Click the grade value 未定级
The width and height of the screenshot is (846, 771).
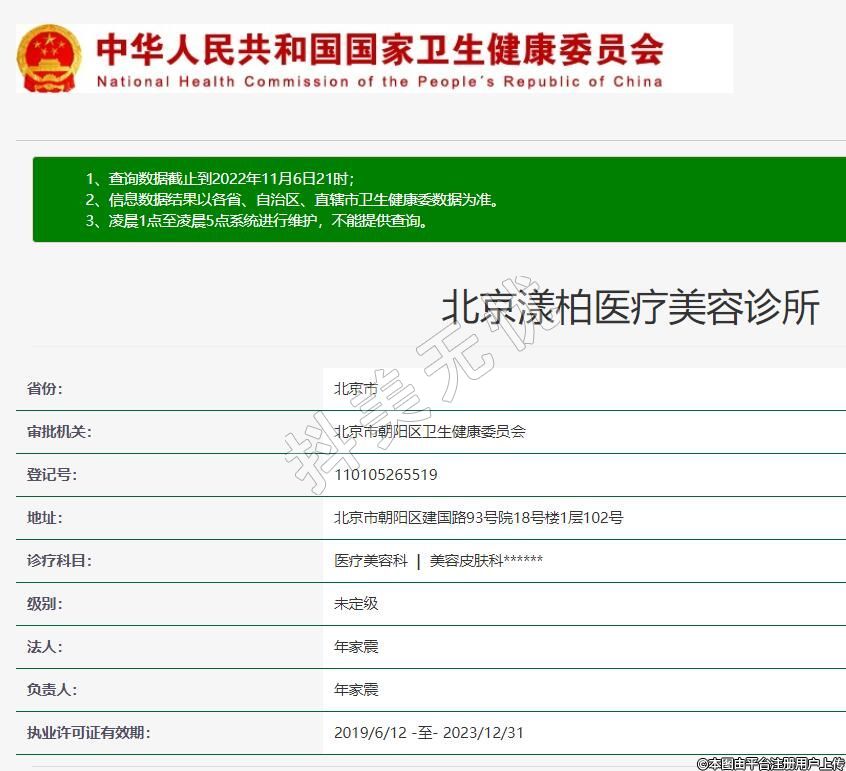356,604
